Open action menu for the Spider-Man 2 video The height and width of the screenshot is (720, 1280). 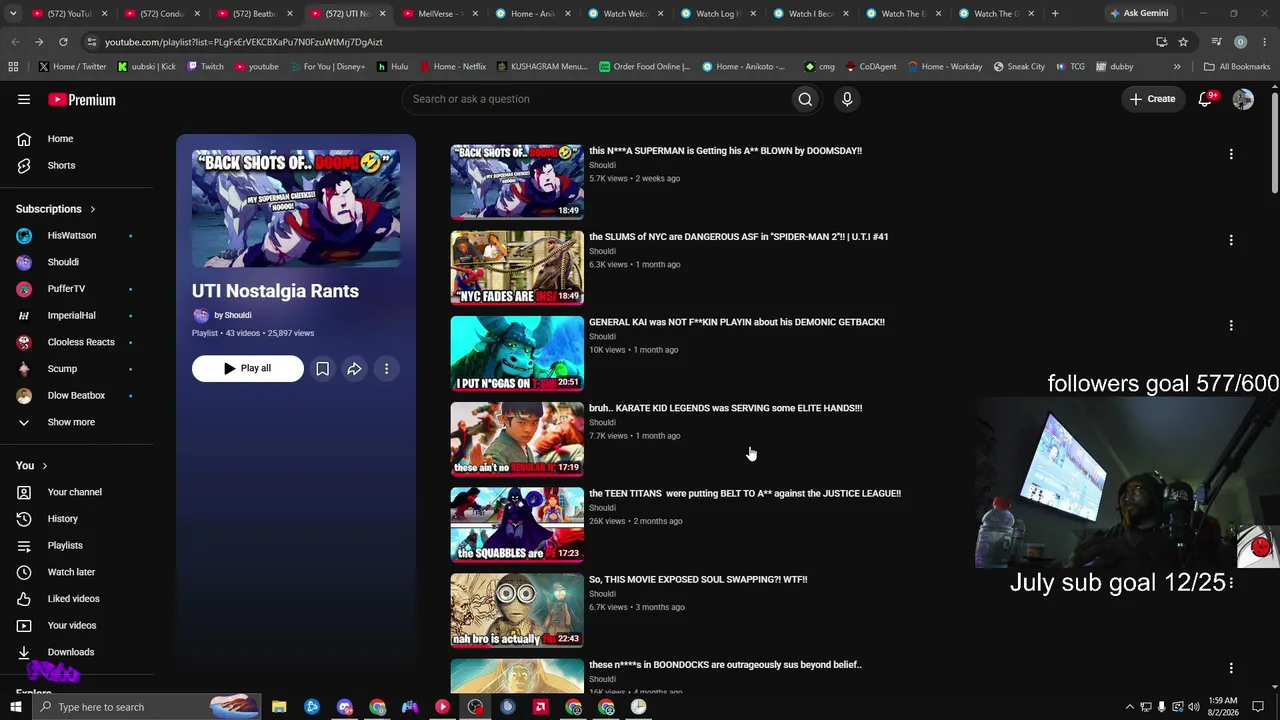click(1231, 240)
